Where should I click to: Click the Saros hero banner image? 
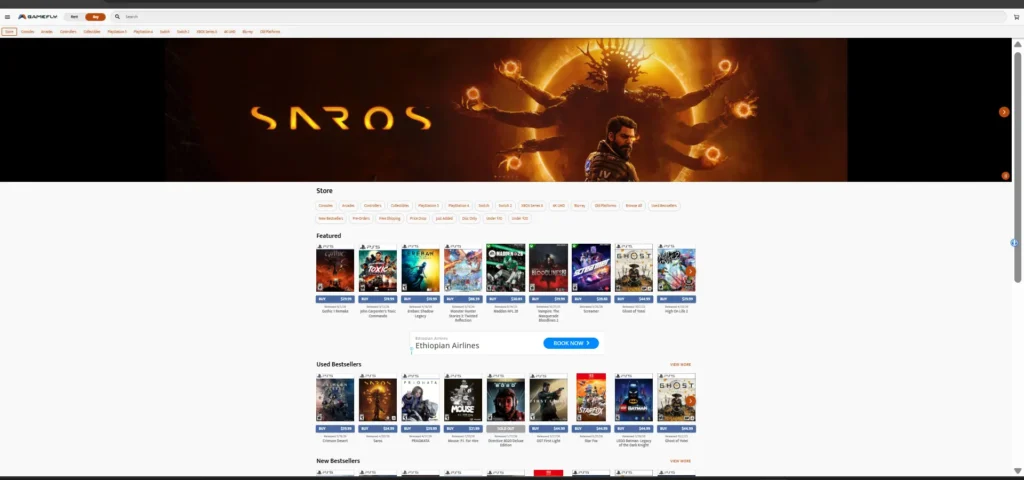tap(505, 110)
